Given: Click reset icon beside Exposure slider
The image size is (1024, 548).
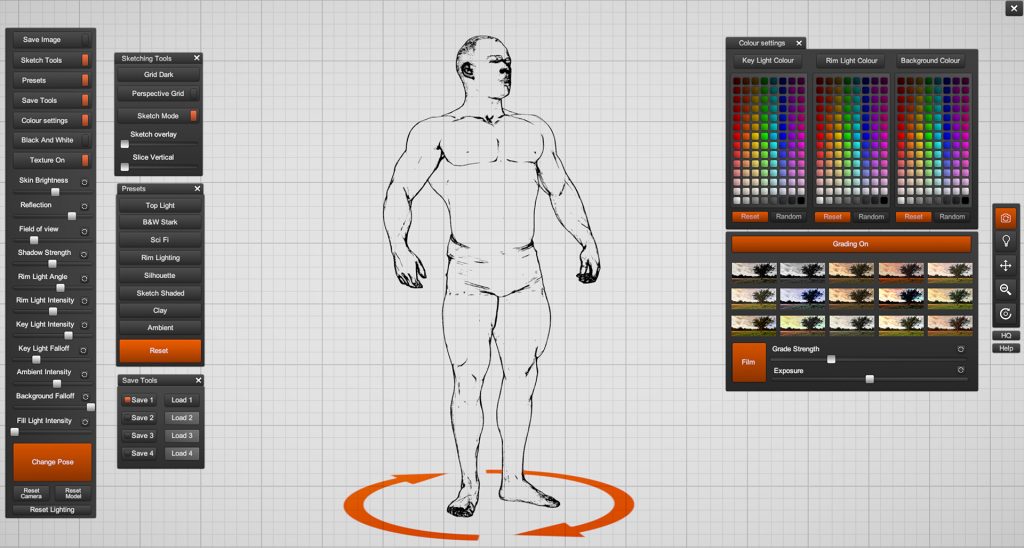Looking at the screenshot, I should coord(960,371).
